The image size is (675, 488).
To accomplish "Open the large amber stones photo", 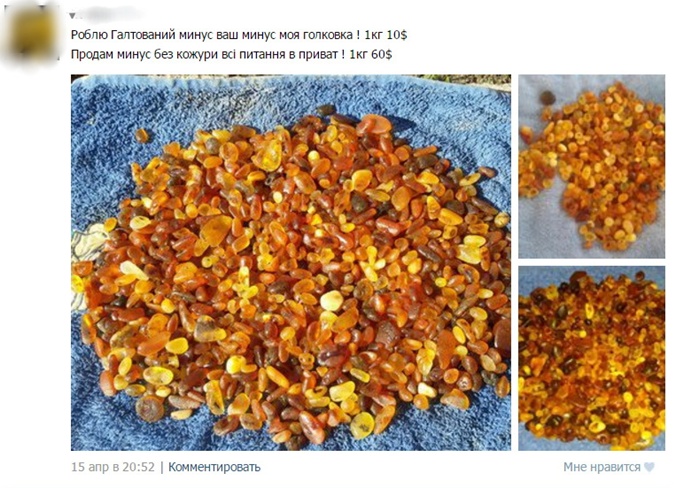I will (x=291, y=263).
